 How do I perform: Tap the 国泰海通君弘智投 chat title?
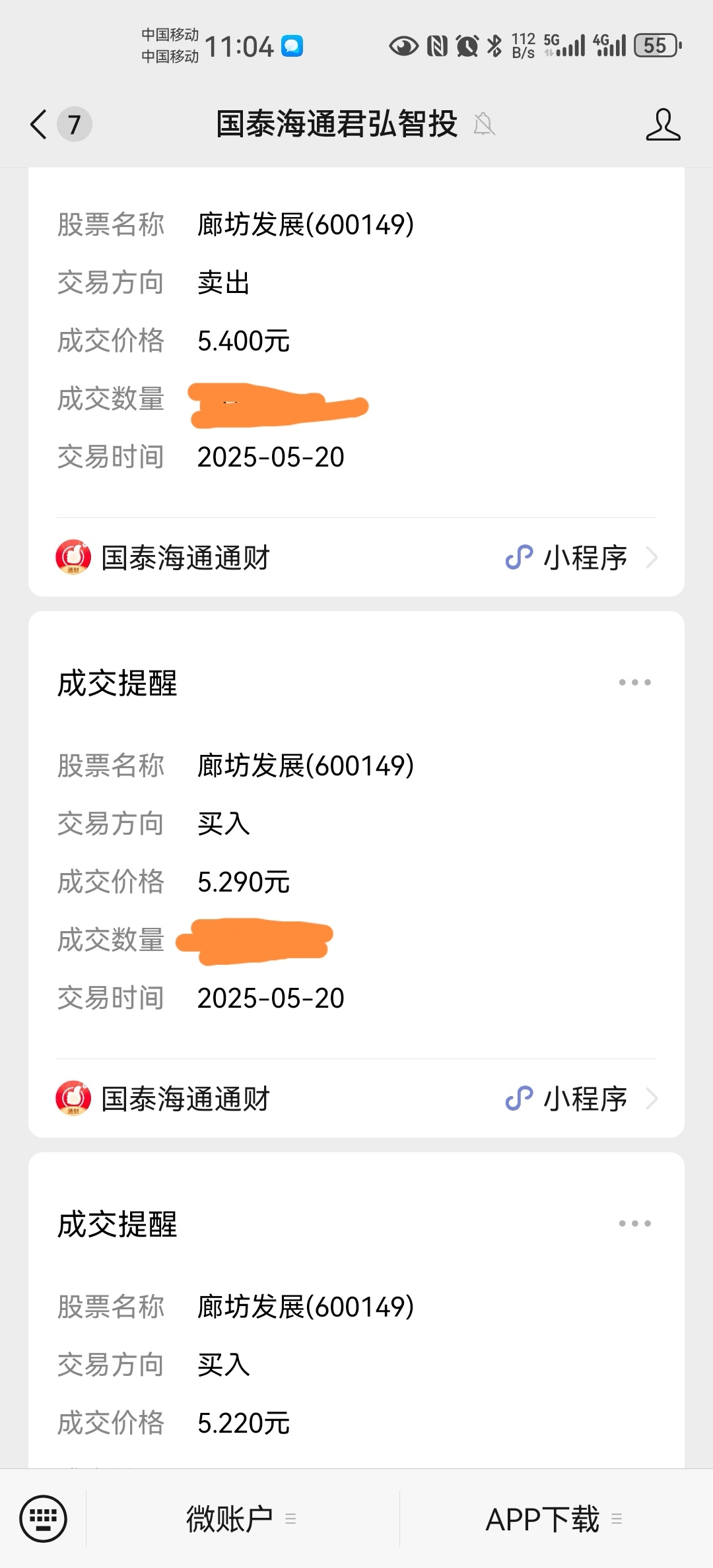337,124
